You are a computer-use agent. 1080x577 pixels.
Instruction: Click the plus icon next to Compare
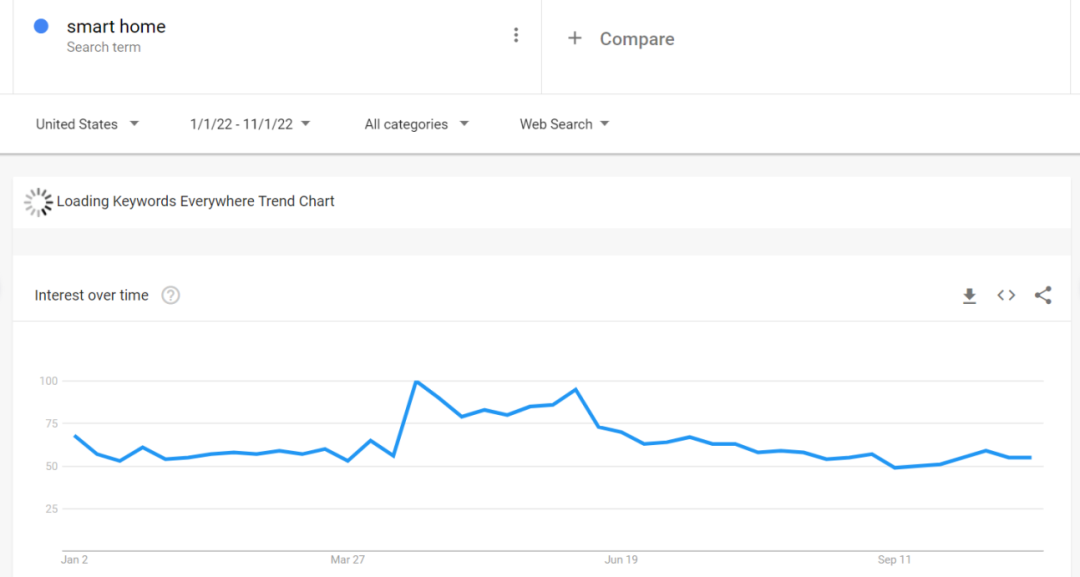575,38
